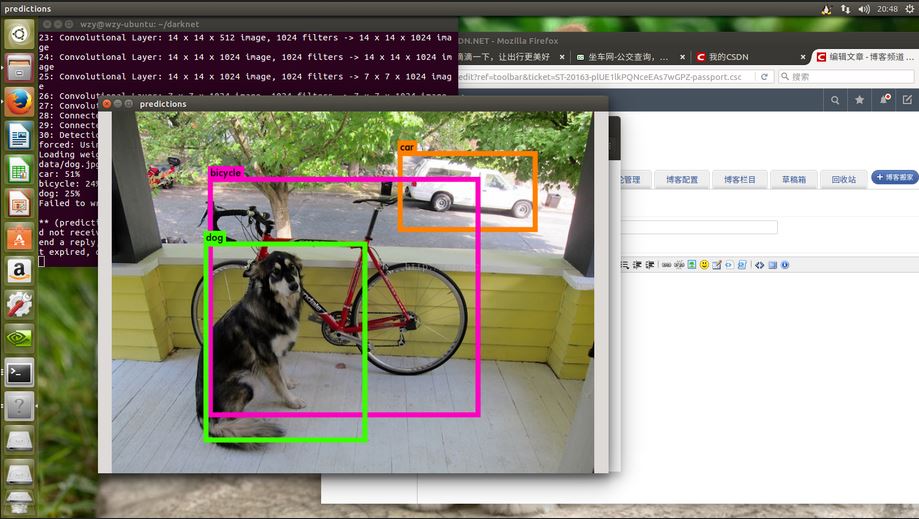The height and width of the screenshot is (519, 919).
Task: Switch to the 坐车网-公交查询 Firefox tab
Action: [x=628, y=57]
